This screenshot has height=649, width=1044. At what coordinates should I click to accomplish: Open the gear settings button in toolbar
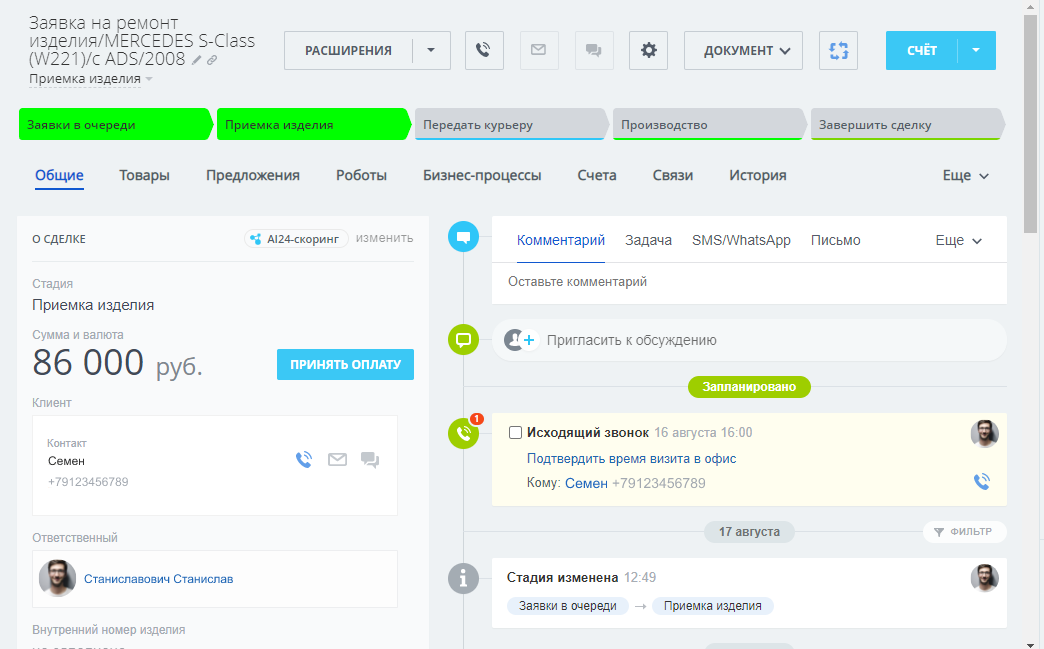(x=649, y=51)
